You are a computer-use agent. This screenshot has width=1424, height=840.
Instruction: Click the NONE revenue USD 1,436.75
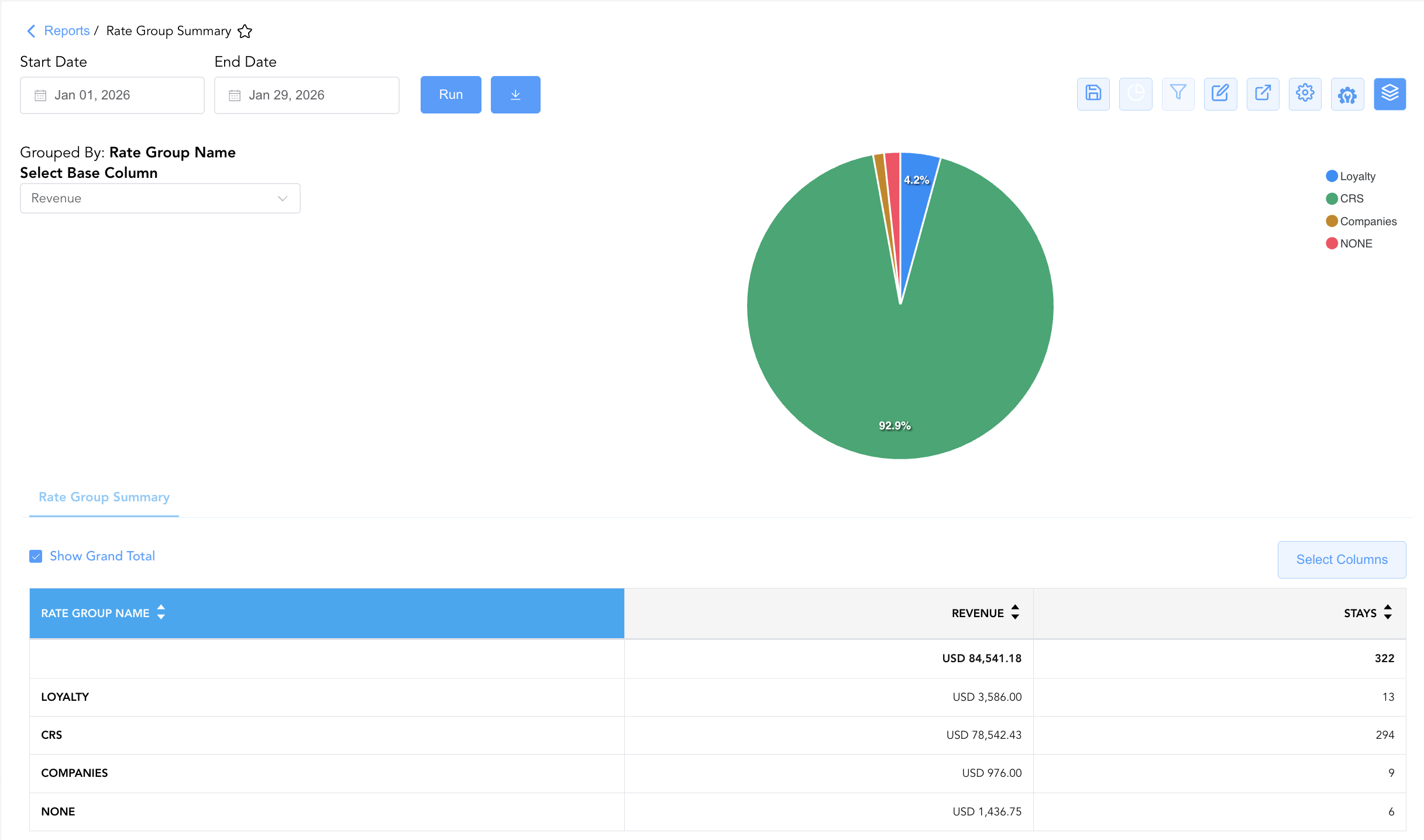tap(987, 811)
